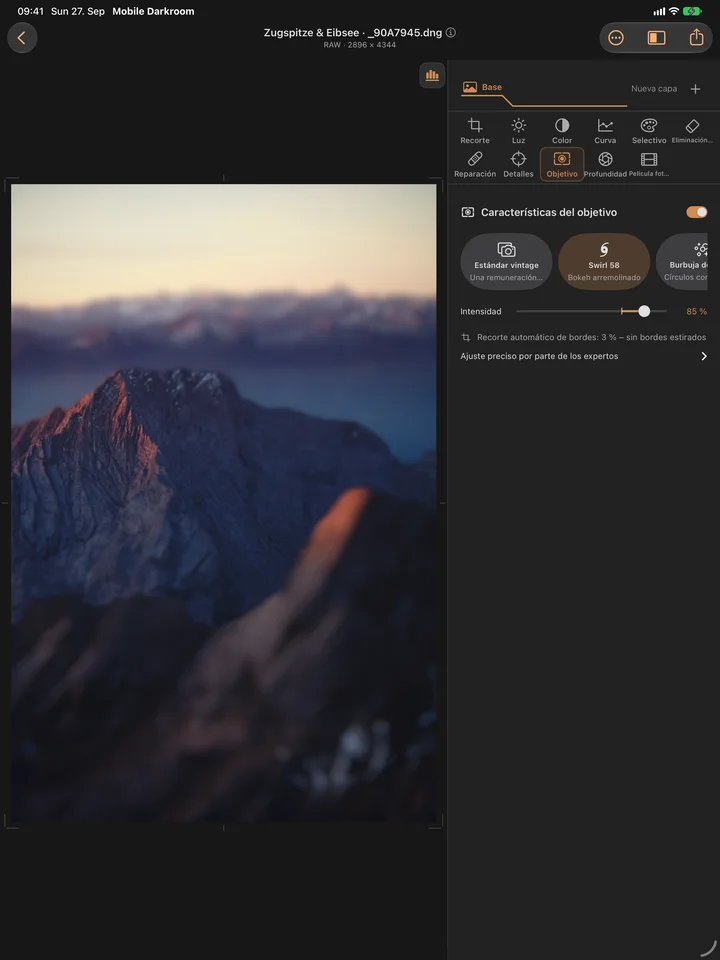Click the 85 % intensity value
The height and width of the screenshot is (960, 720).
pos(696,312)
